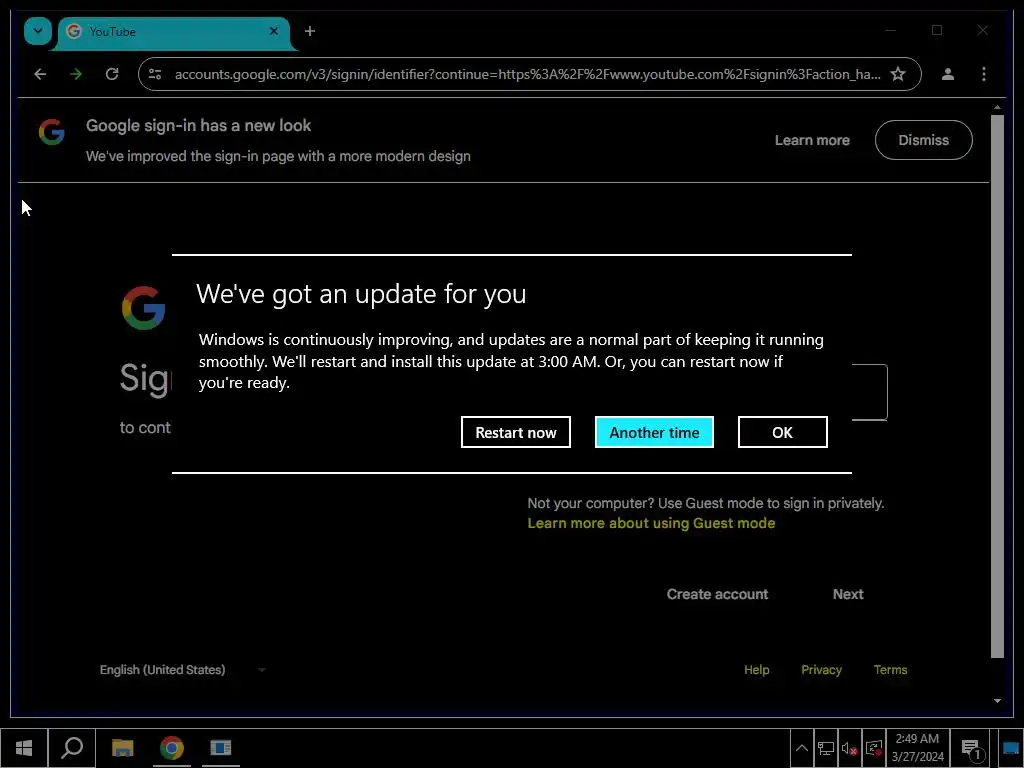Open Learn more in sign-in banner
The height and width of the screenshot is (768, 1024).
(812, 140)
